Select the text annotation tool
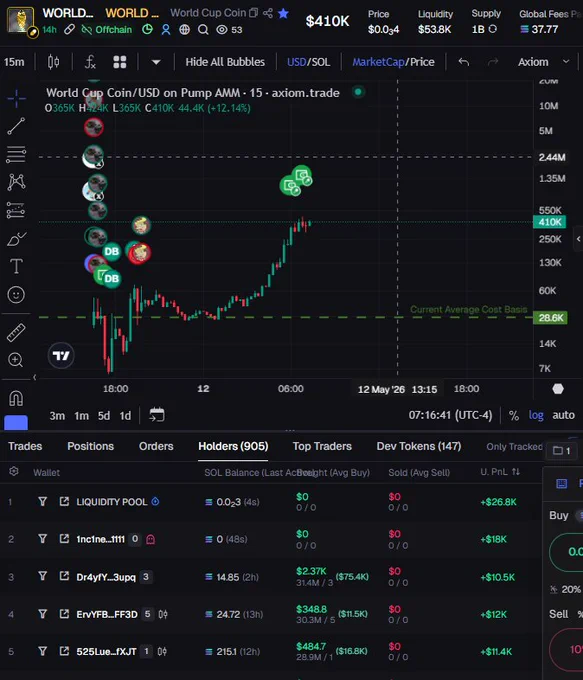 tap(16, 266)
